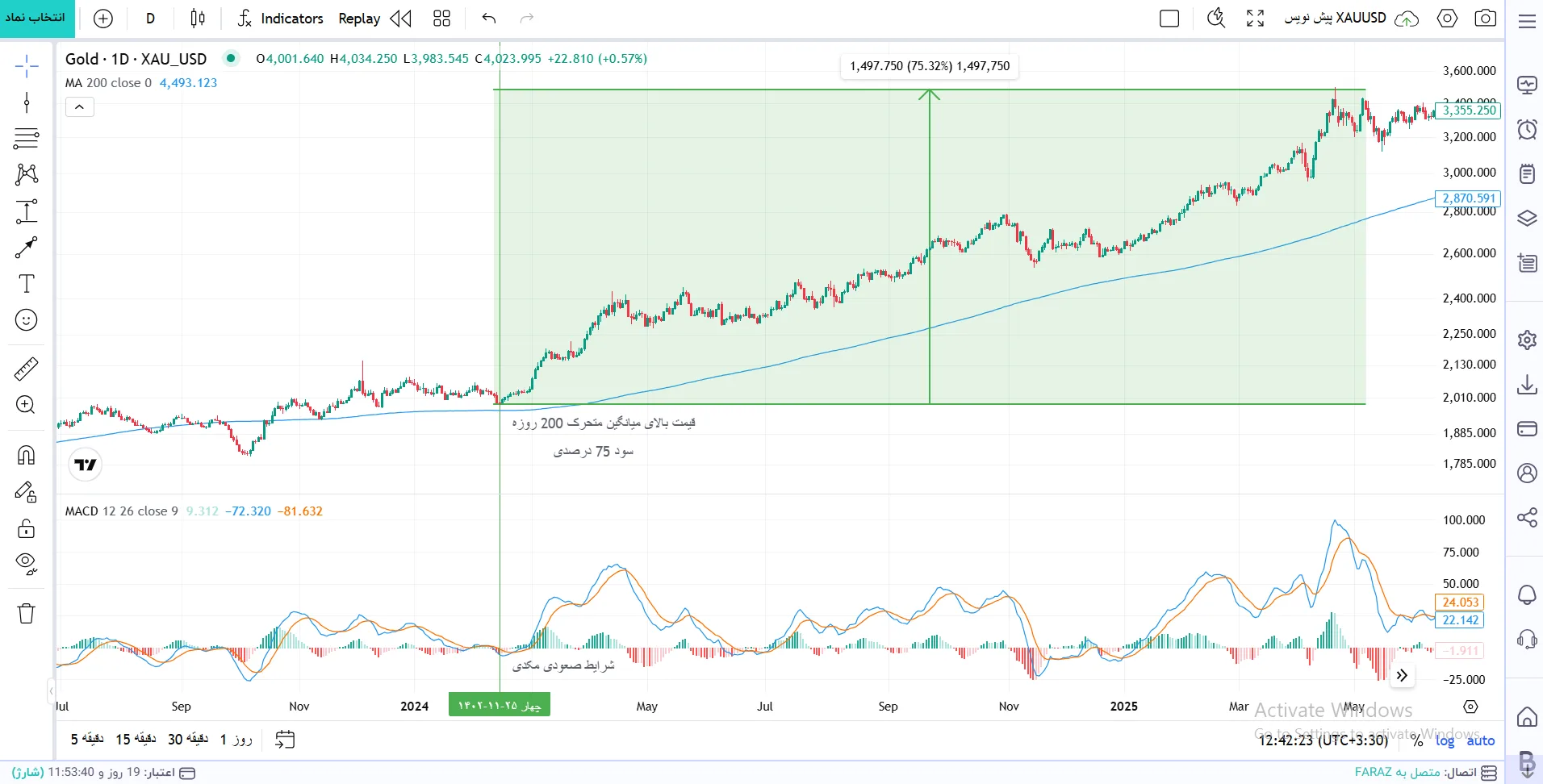Open quick search with magnifier-bolt icon
1543x784 pixels.
point(1216,19)
